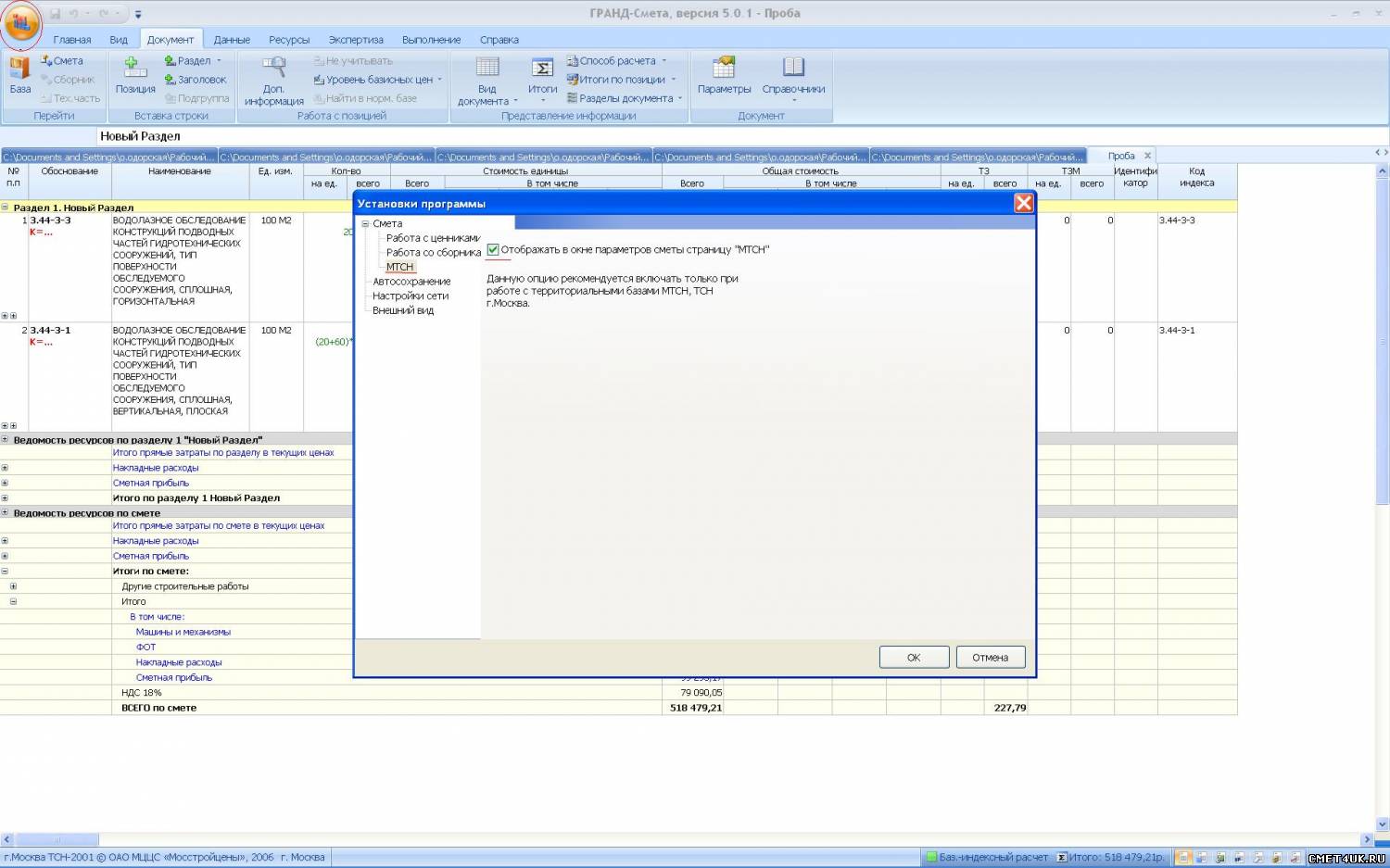The image size is (1390, 868).
Task: Select Настройки сети in settings tree
Action: (x=411, y=296)
